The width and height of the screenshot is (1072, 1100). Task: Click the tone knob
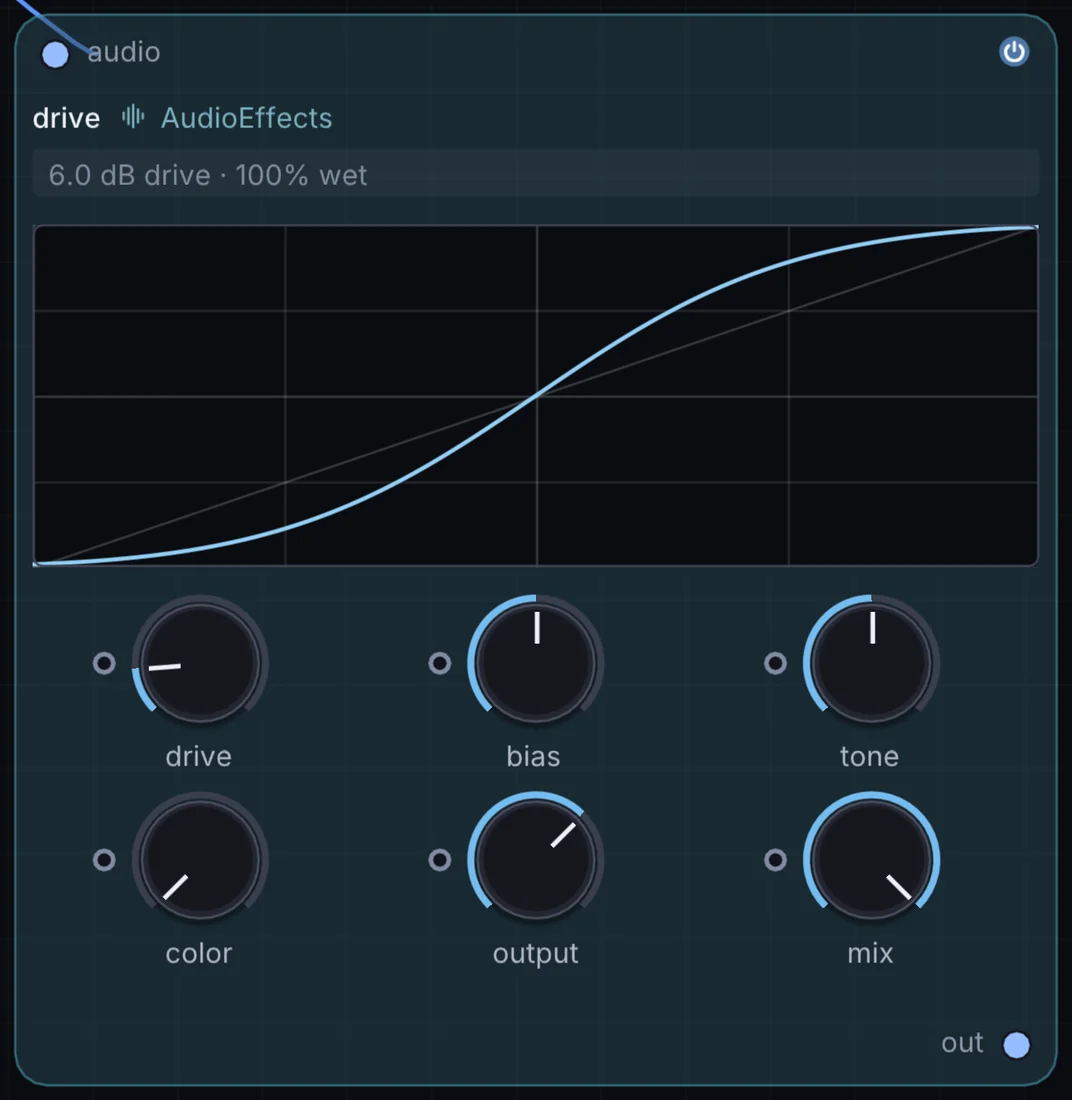click(871, 663)
